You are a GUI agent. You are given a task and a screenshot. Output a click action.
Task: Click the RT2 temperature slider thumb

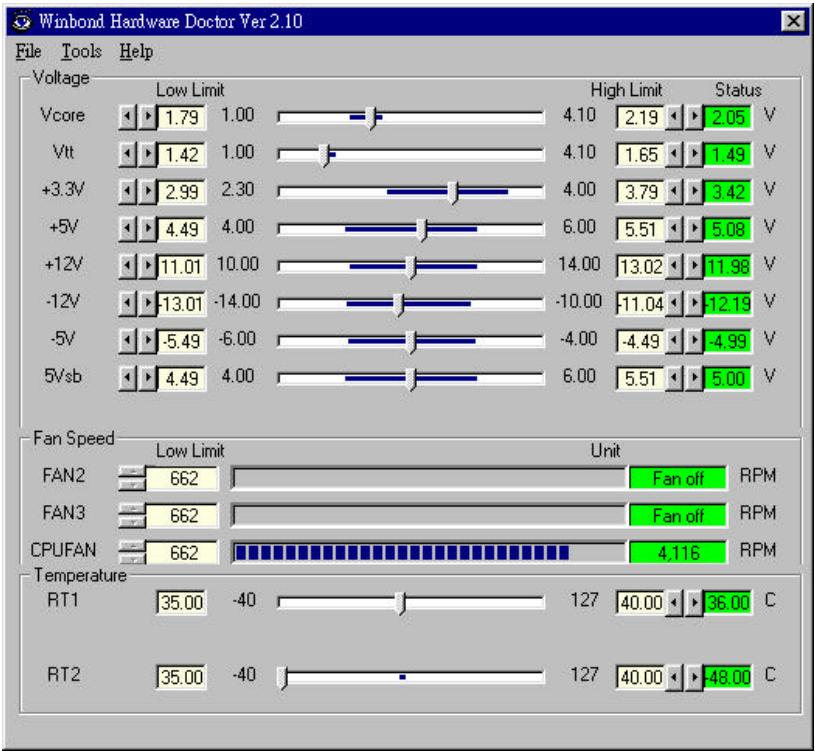(283, 678)
